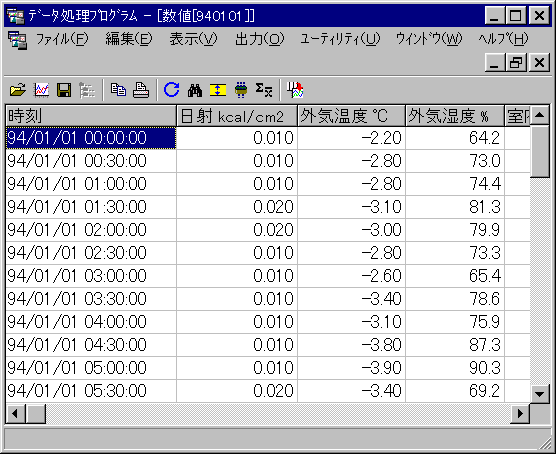Refresh data with the blue circular arrow
The image size is (556, 454).
(x=172, y=90)
